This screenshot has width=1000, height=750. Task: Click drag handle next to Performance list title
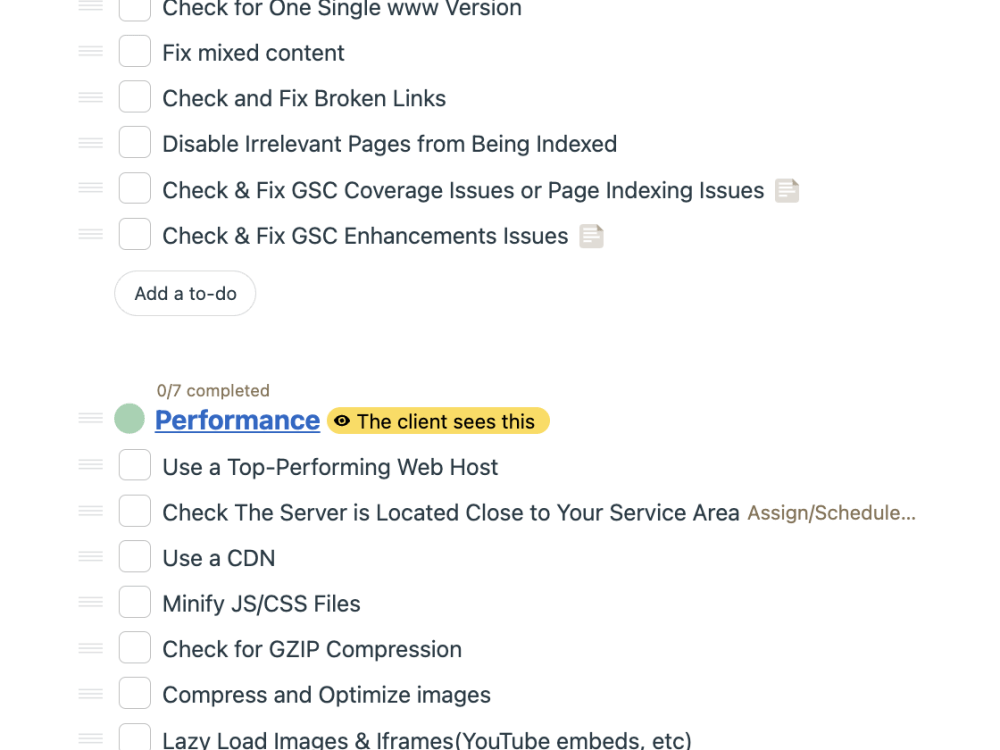coord(91,418)
